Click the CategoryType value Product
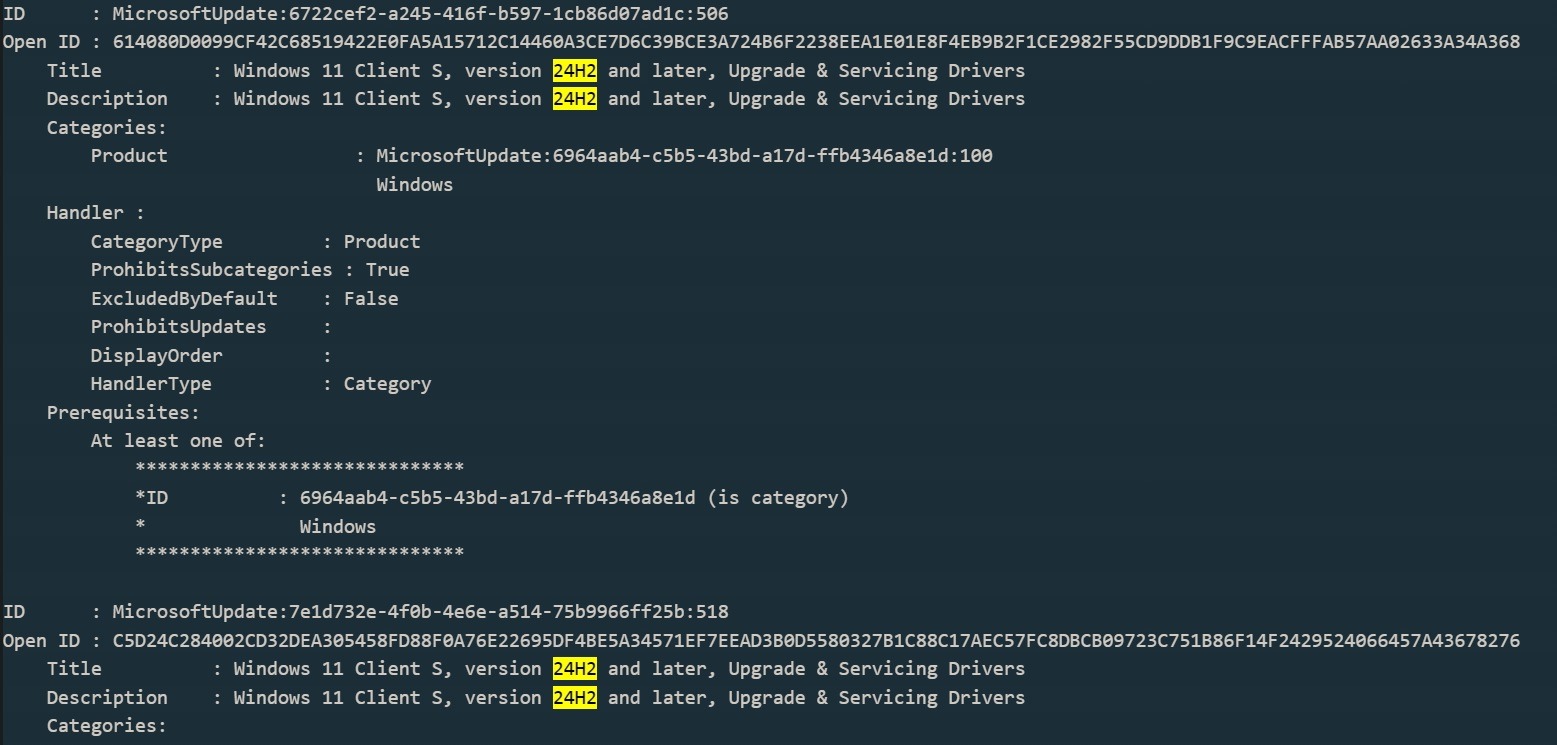Image resolution: width=1557 pixels, height=745 pixels. [x=382, y=242]
